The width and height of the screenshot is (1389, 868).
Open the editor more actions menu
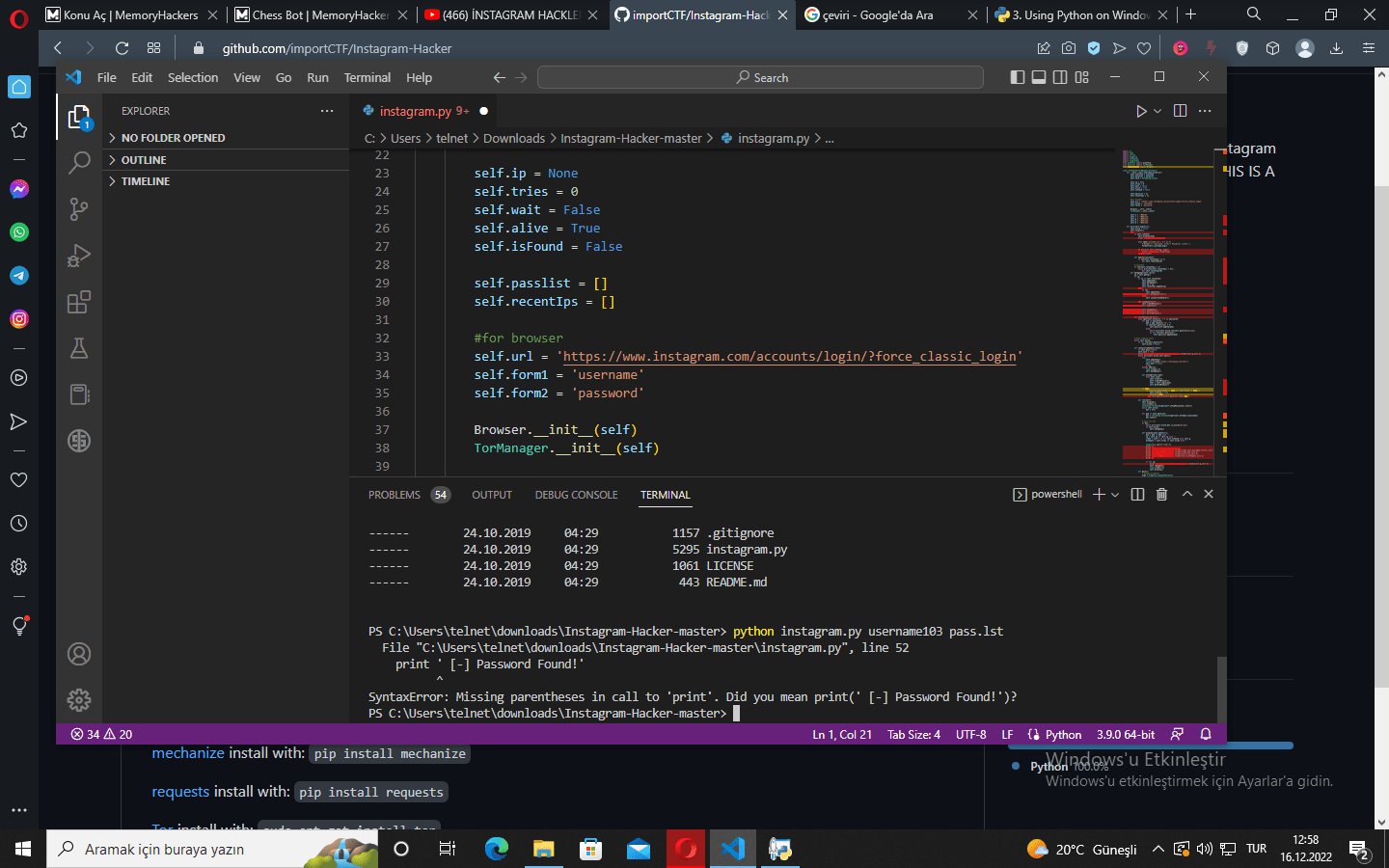[x=1205, y=111]
